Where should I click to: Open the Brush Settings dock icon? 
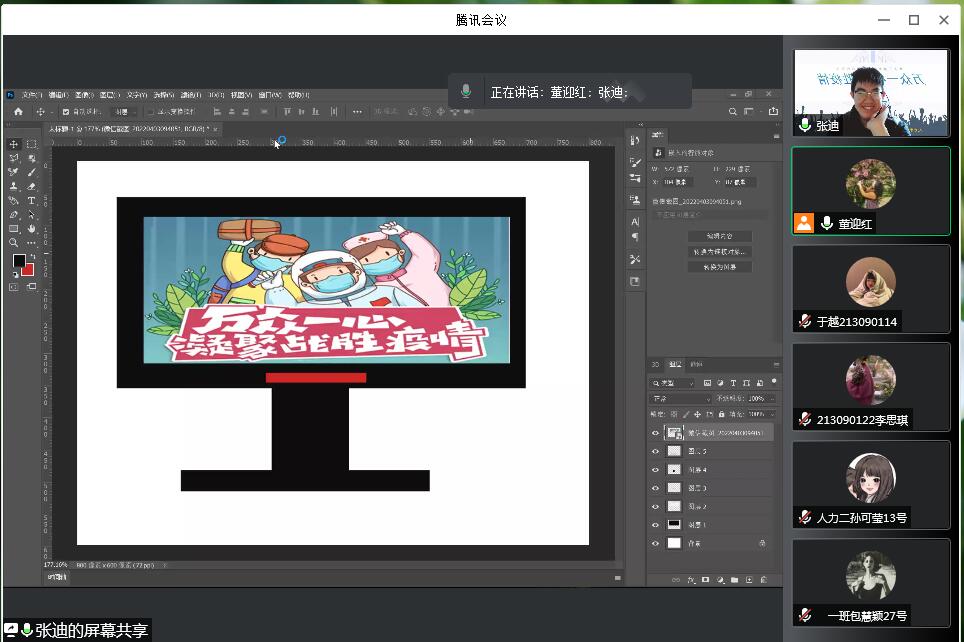pos(635,162)
